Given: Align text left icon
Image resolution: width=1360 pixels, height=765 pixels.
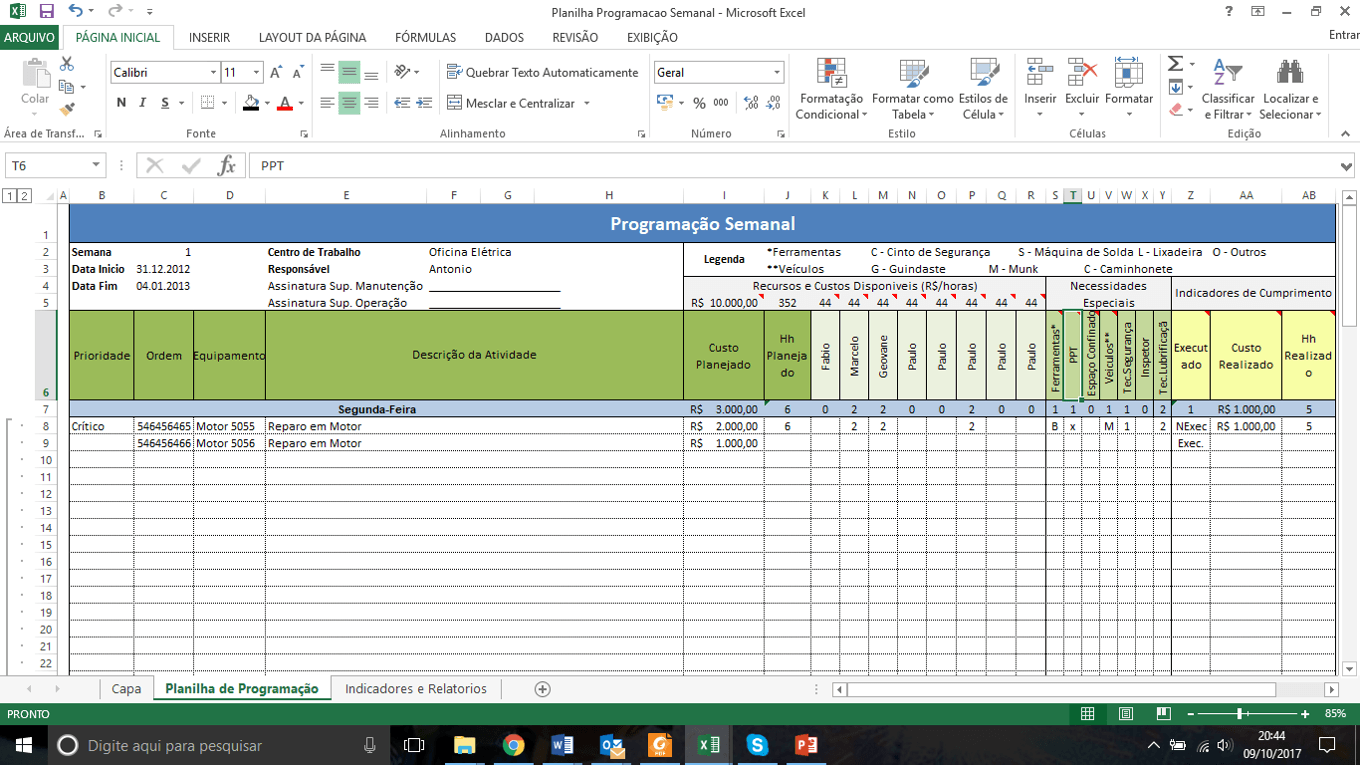Looking at the screenshot, I should (327, 103).
